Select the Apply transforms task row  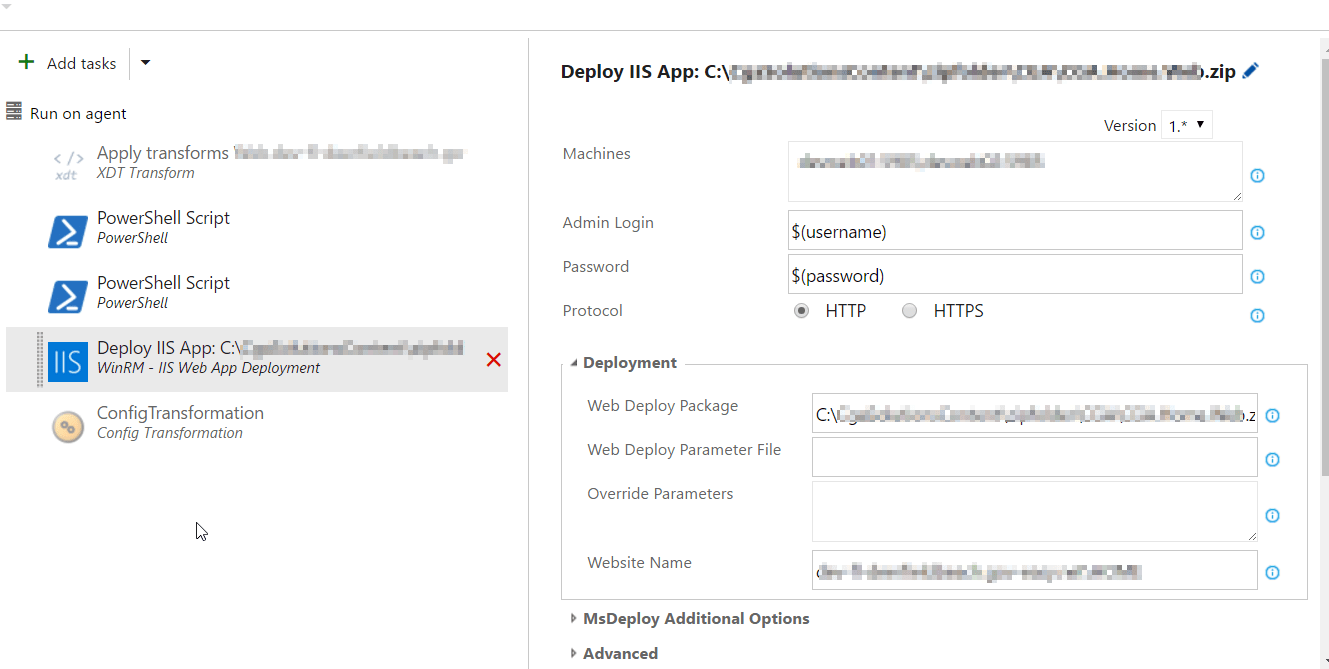257,164
